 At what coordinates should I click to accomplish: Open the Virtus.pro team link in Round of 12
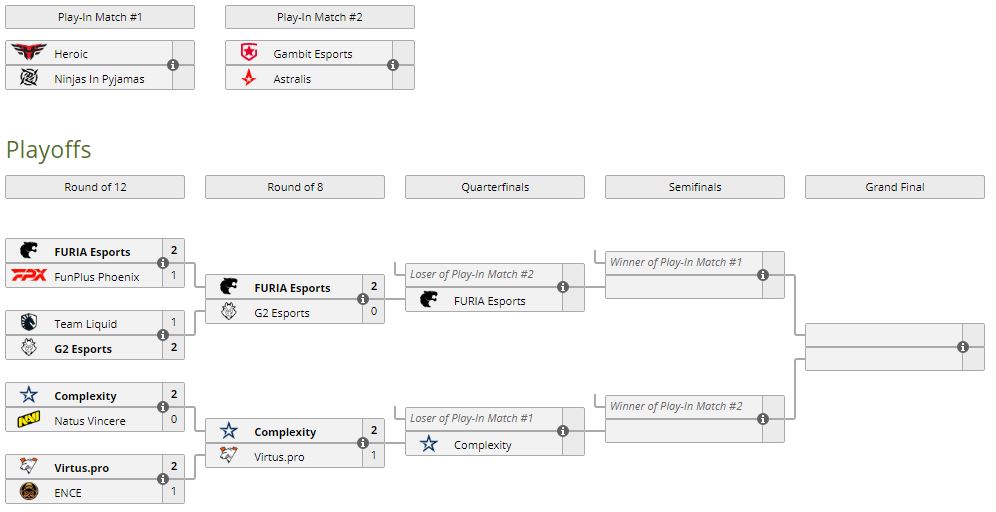click(82, 467)
